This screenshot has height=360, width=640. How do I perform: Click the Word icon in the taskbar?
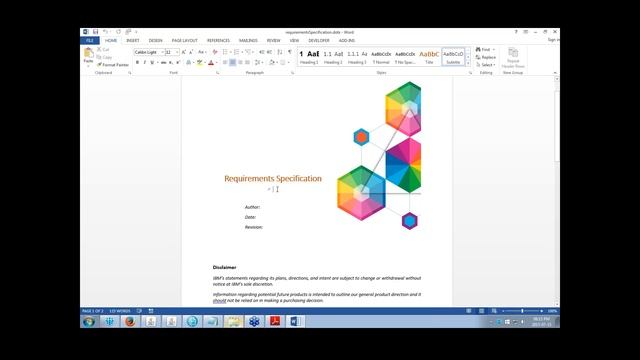pos(295,322)
